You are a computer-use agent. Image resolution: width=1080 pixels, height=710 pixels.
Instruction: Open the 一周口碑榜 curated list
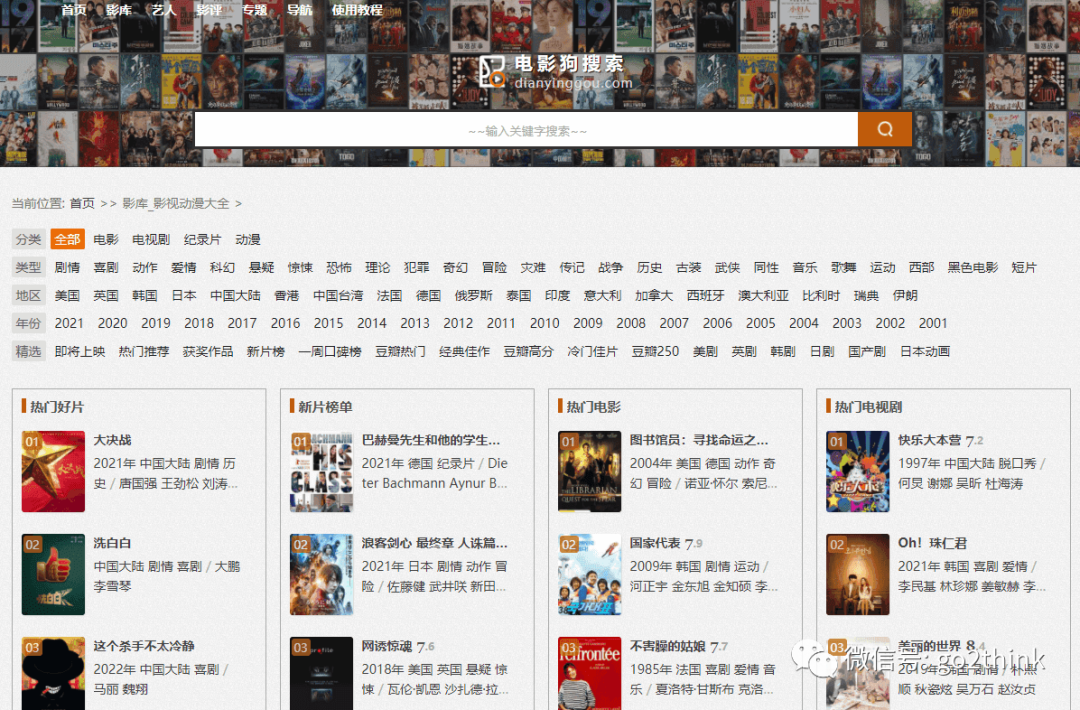click(330, 351)
